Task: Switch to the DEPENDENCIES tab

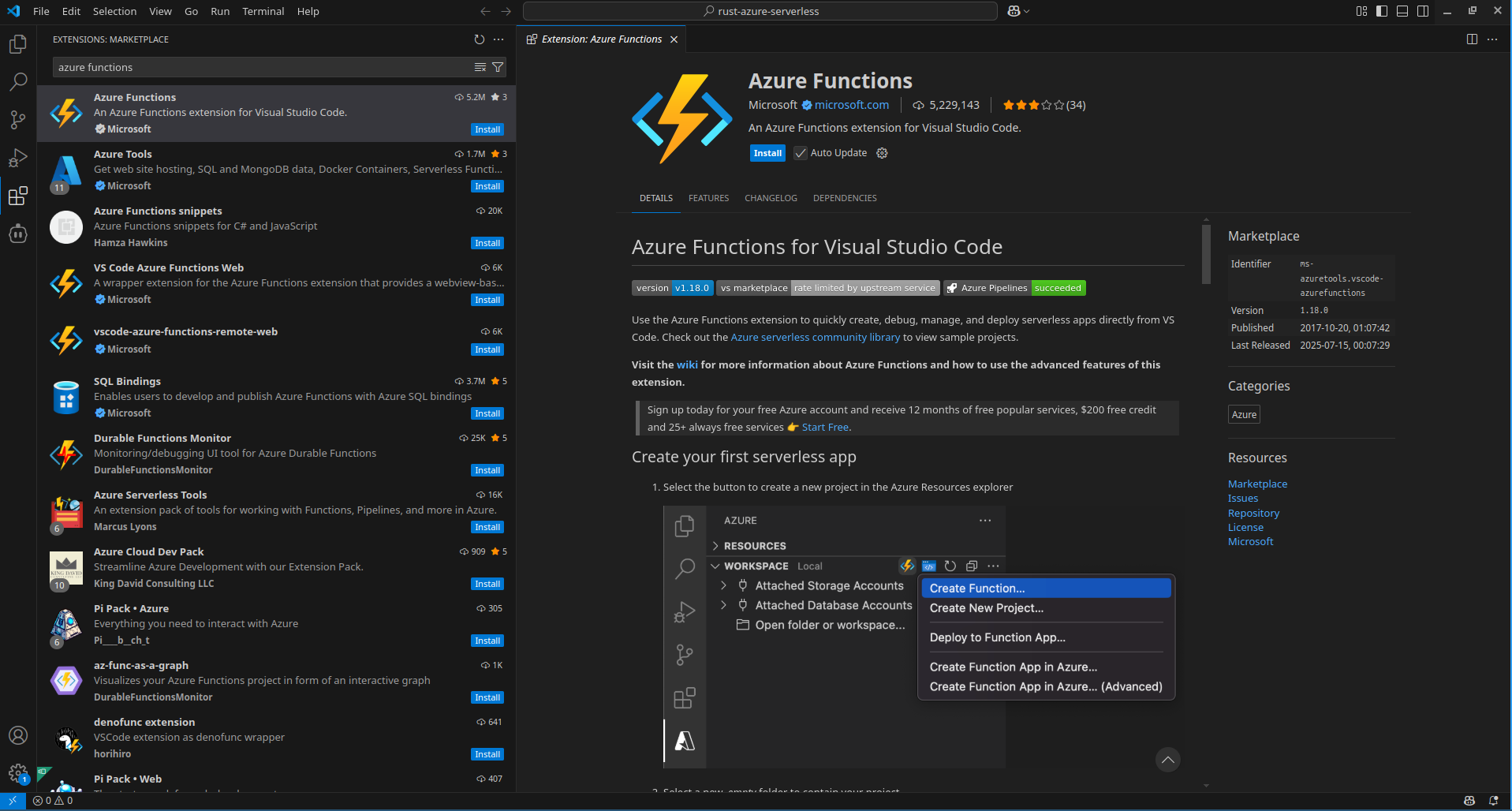Action: (x=845, y=198)
